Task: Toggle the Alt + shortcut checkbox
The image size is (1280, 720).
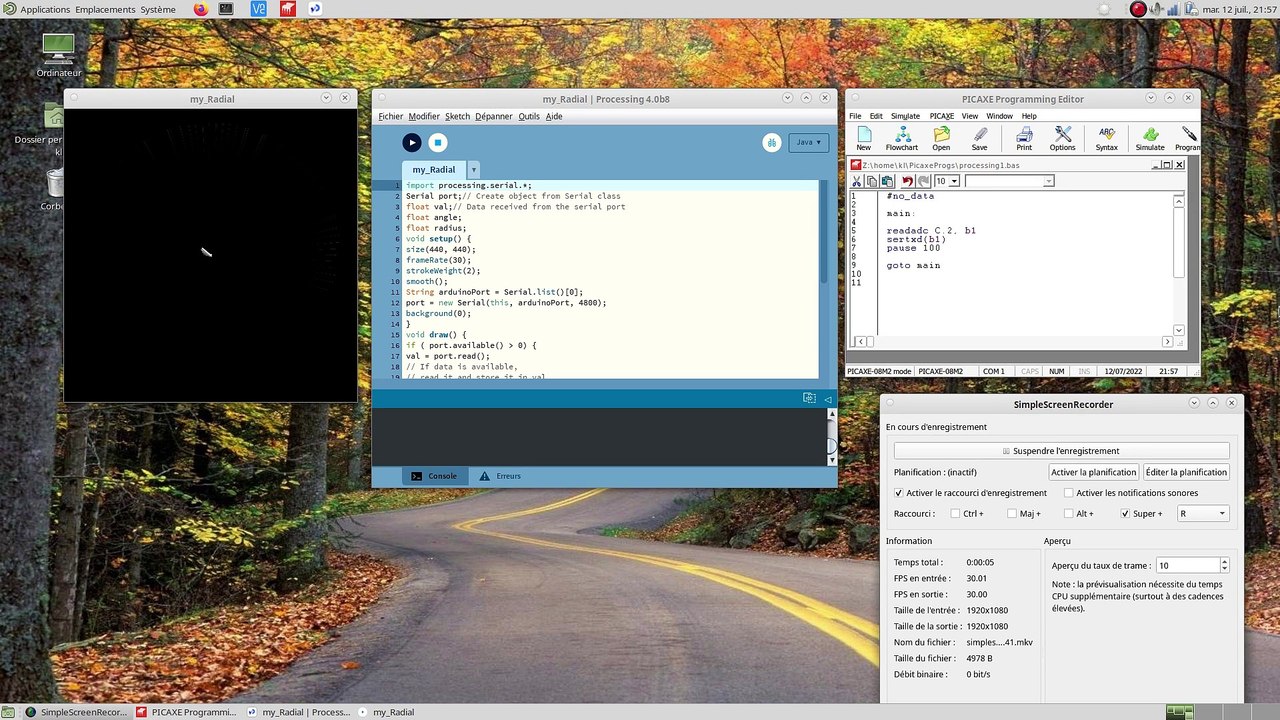Action: (1069, 514)
